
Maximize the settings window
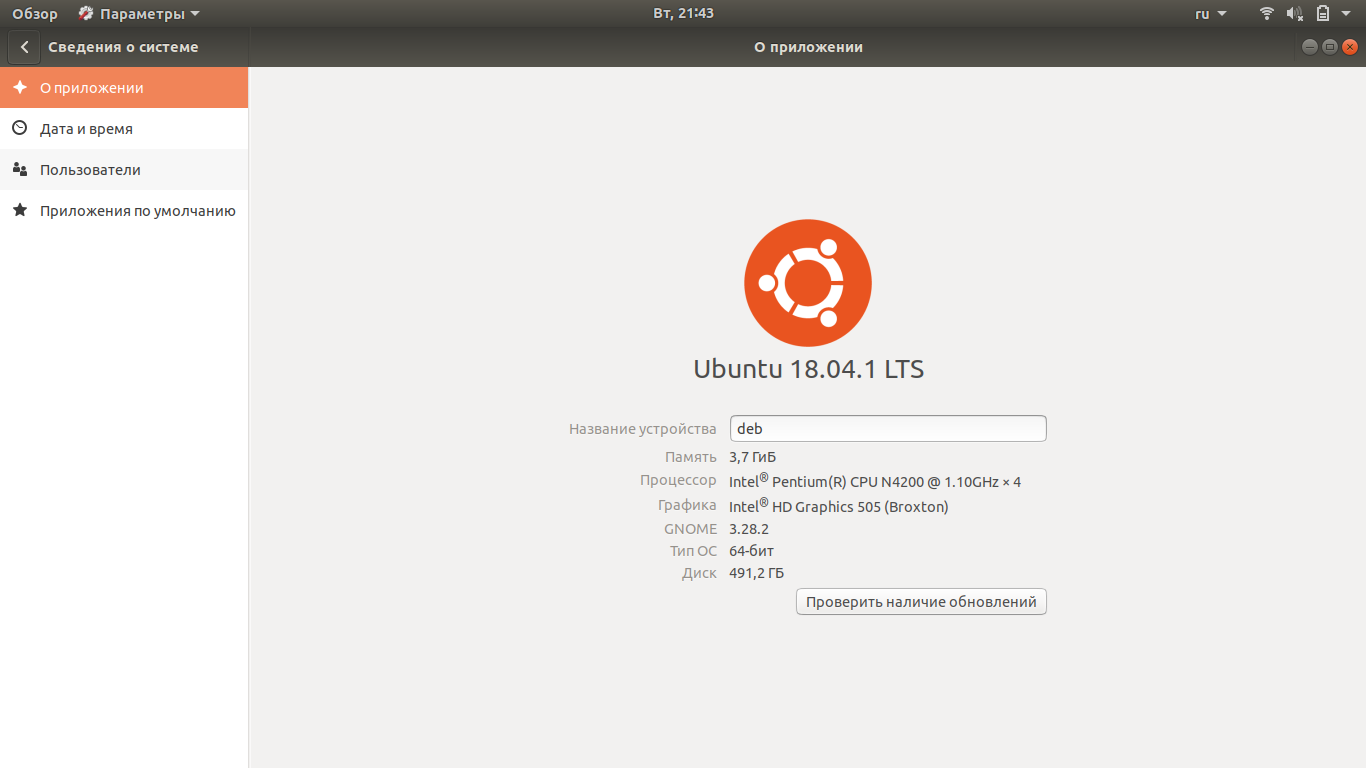tap(1330, 47)
